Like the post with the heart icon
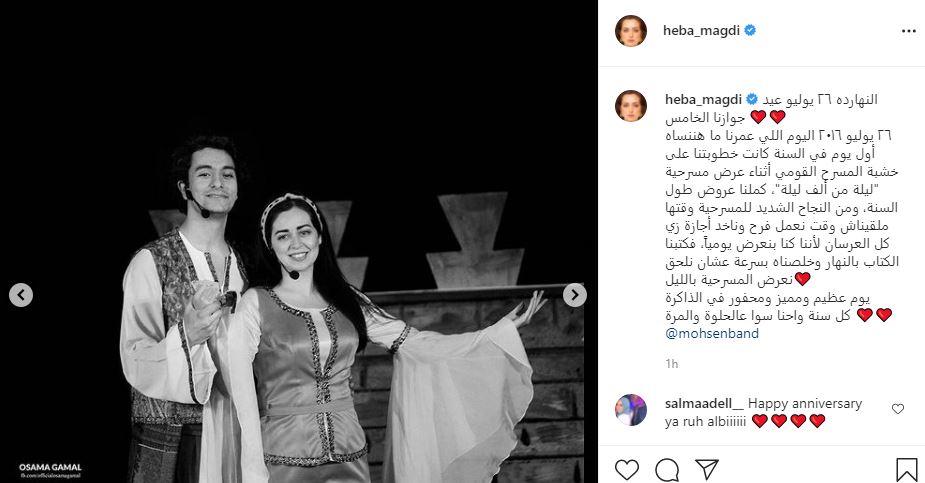The height and width of the screenshot is (483, 925). tap(626, 470)
